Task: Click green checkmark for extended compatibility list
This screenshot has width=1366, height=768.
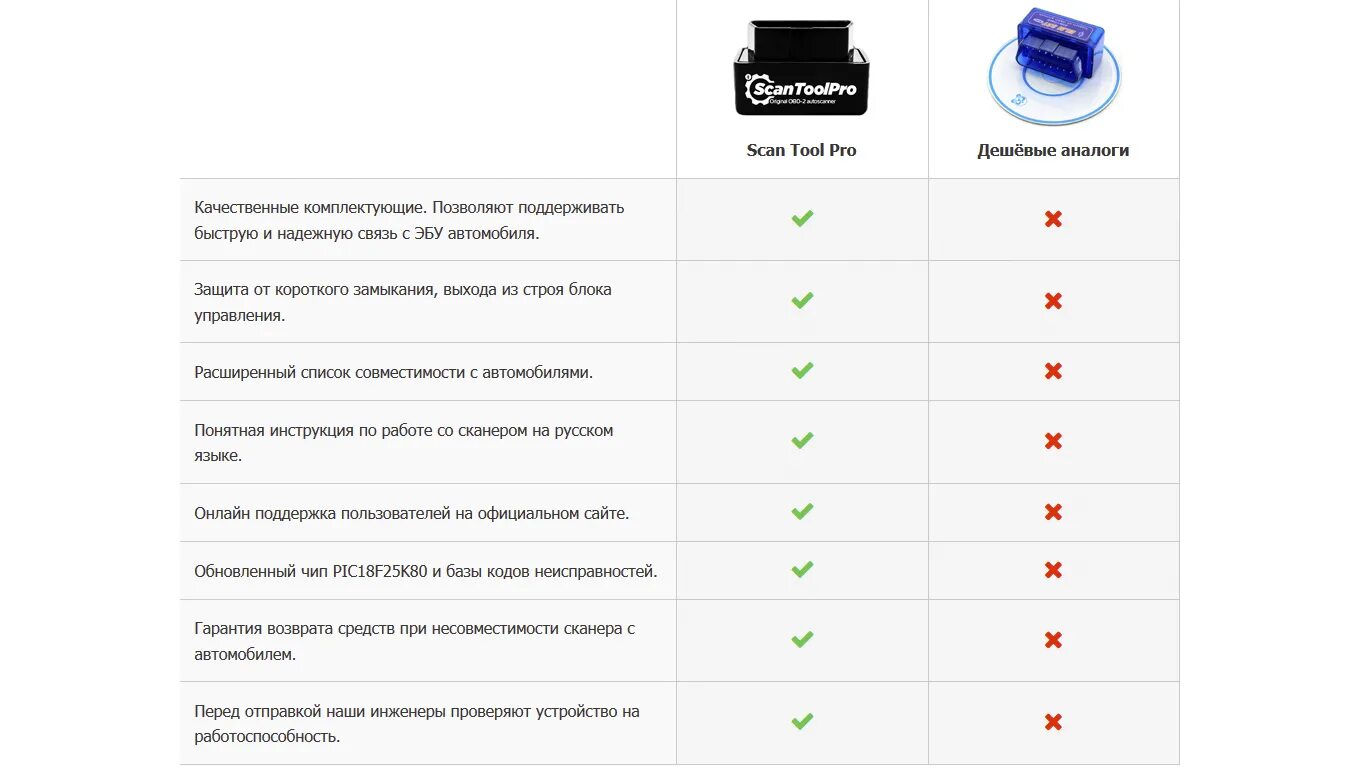Action: [x=802, y=370]
